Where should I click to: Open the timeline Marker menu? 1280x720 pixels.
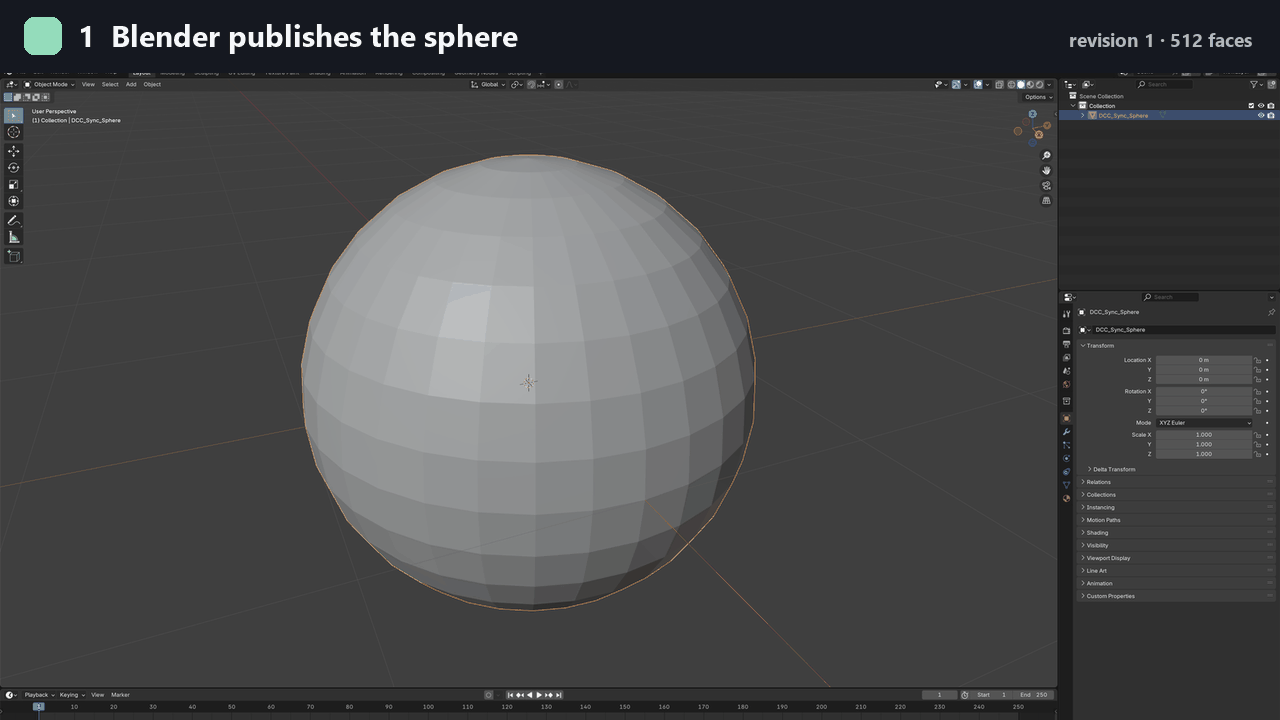tap(120, 695)
